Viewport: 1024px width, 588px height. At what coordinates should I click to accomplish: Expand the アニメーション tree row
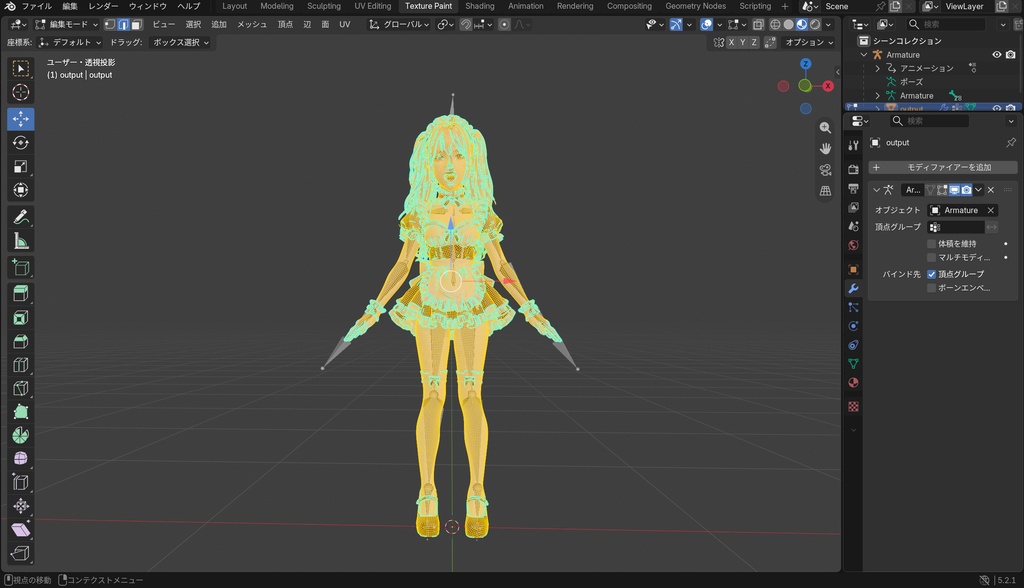[x=878, y=68]
